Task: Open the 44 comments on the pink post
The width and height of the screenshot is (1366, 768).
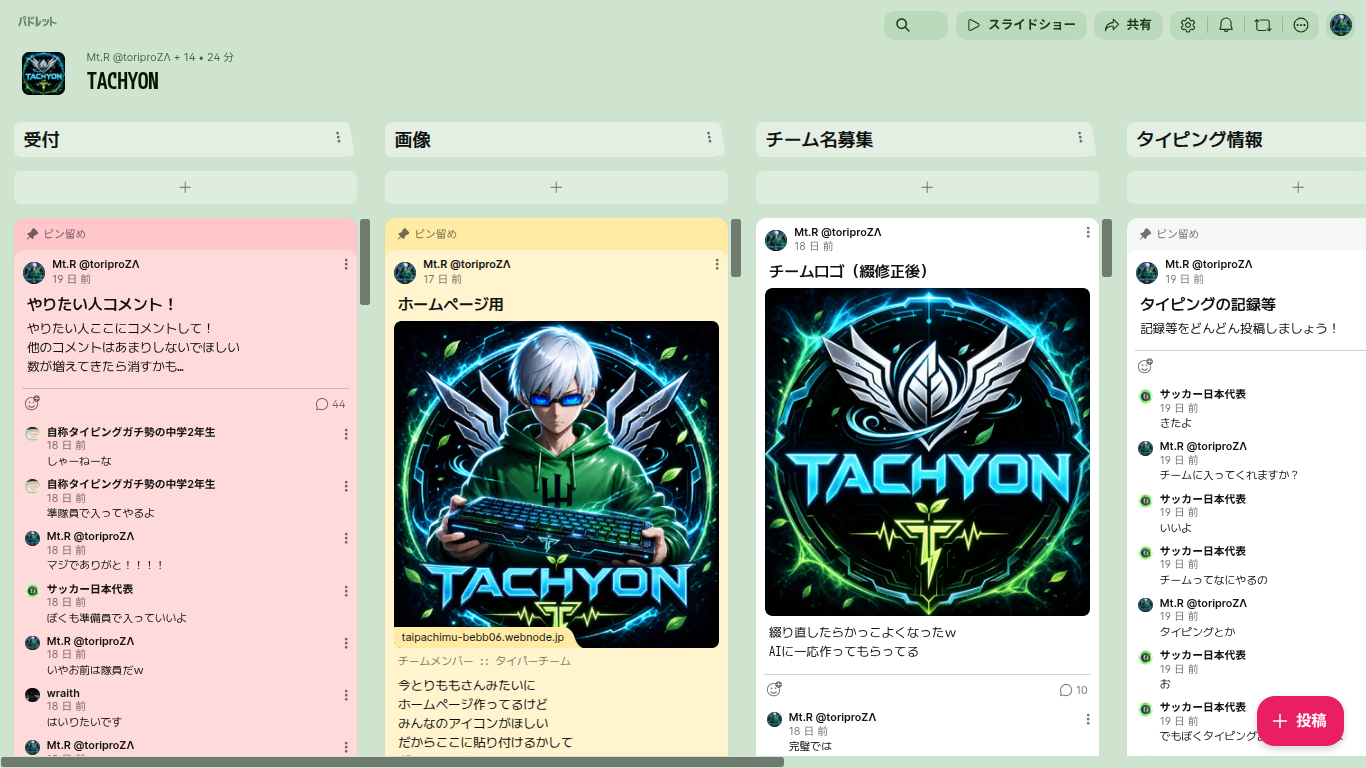Action: click(x=330, y=404)
